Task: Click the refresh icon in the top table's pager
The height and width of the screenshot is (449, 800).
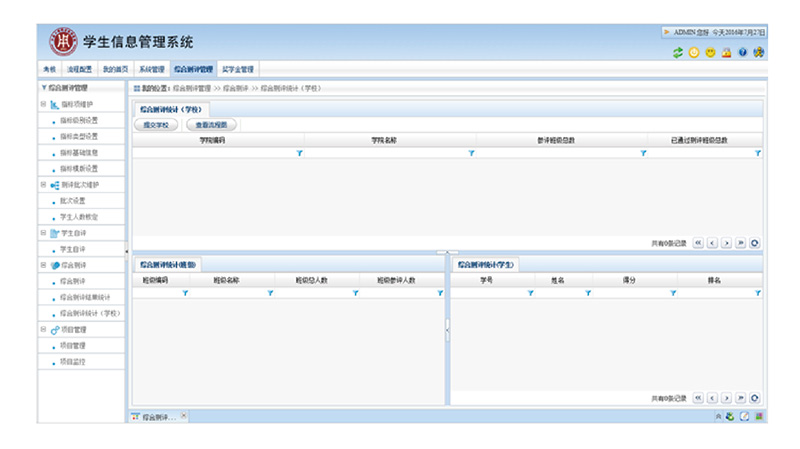Action: (x=755, y=242)
